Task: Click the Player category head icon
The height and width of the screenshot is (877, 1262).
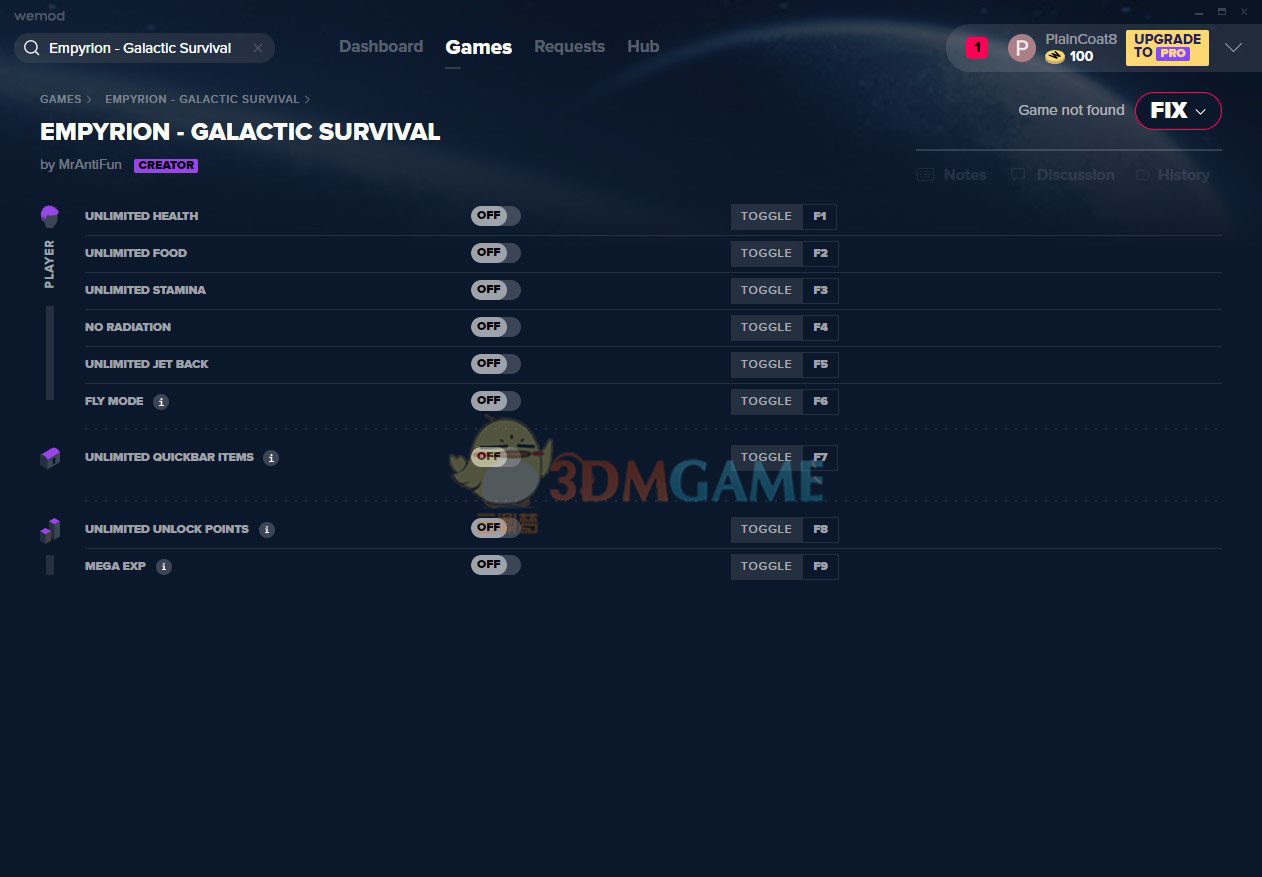Action: pos(50,216)
